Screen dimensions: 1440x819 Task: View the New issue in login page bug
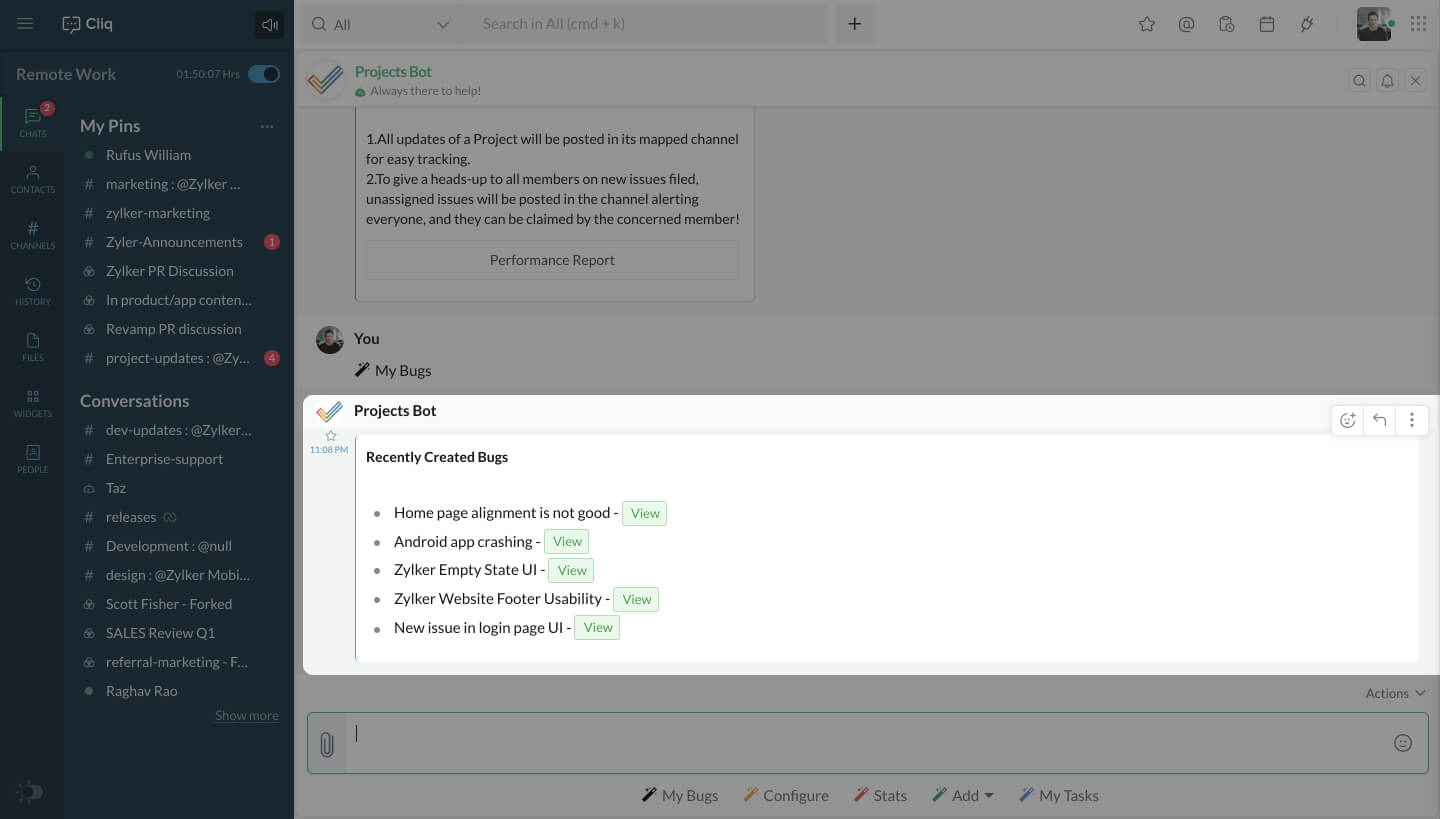coord(598,628)
